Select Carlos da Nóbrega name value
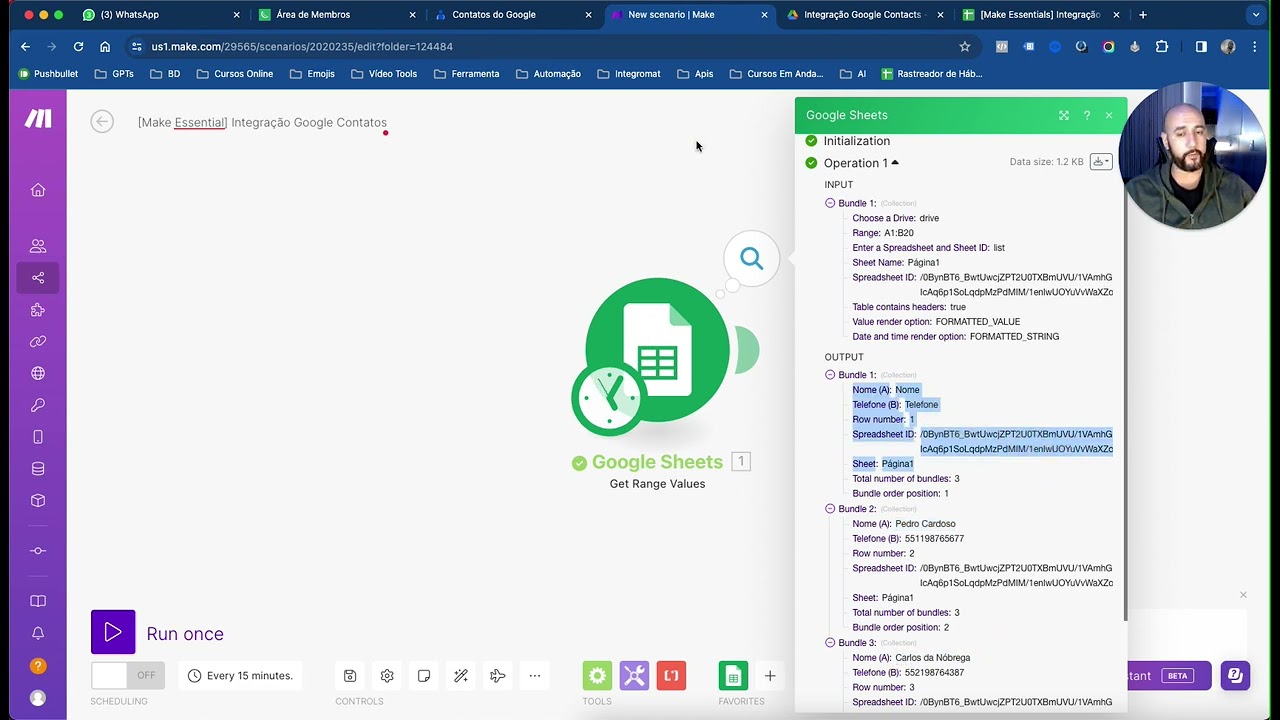The width and height of the screenshot is (1280, 720). pyautogui.click(x=932, y=658)
